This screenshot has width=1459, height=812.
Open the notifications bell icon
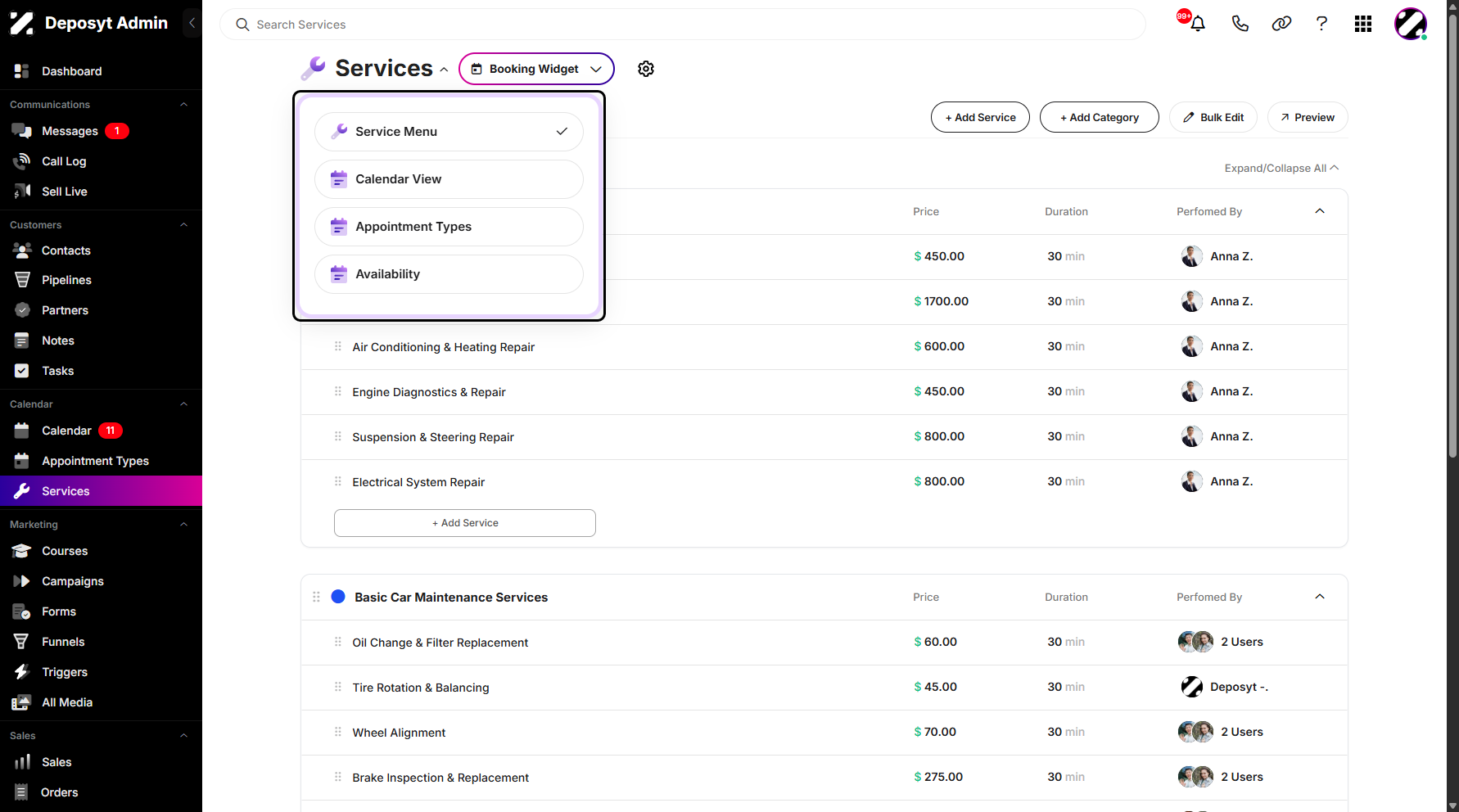tap(1197, 24)
